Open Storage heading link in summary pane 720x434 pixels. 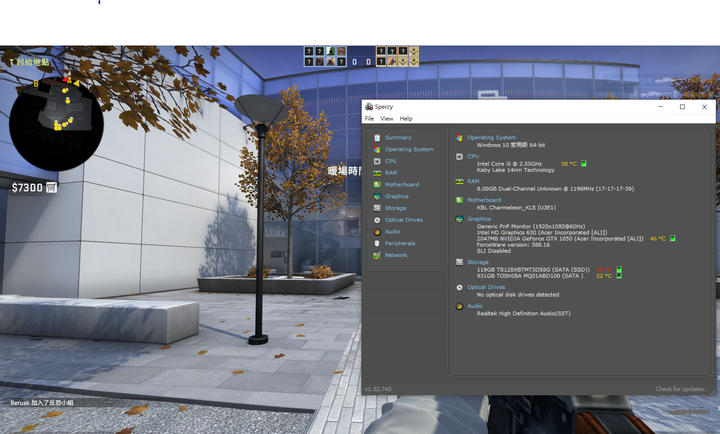click(x=478, y=262)
